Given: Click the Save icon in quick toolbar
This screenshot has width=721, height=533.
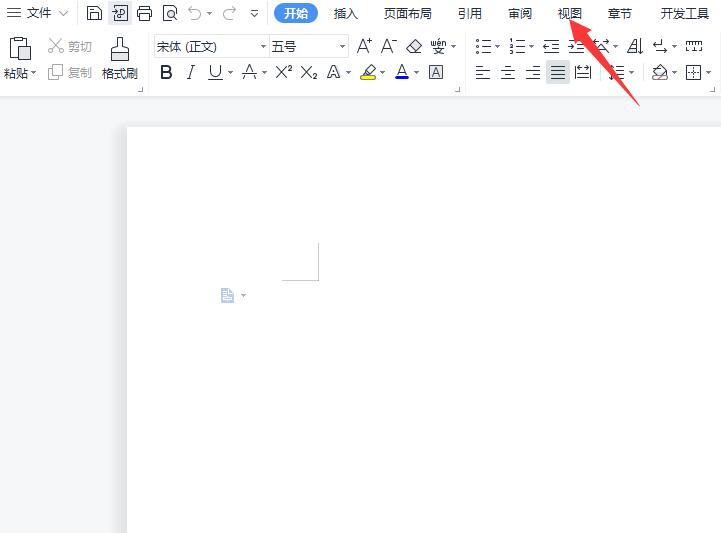Looking at the screenshot, I should click(x=94, y=13).
